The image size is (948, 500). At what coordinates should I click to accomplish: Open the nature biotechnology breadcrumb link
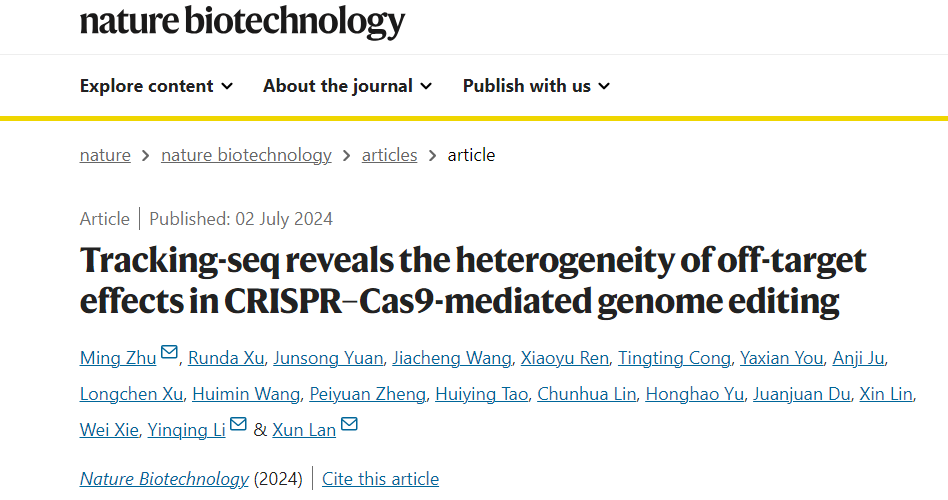[246, 155]
